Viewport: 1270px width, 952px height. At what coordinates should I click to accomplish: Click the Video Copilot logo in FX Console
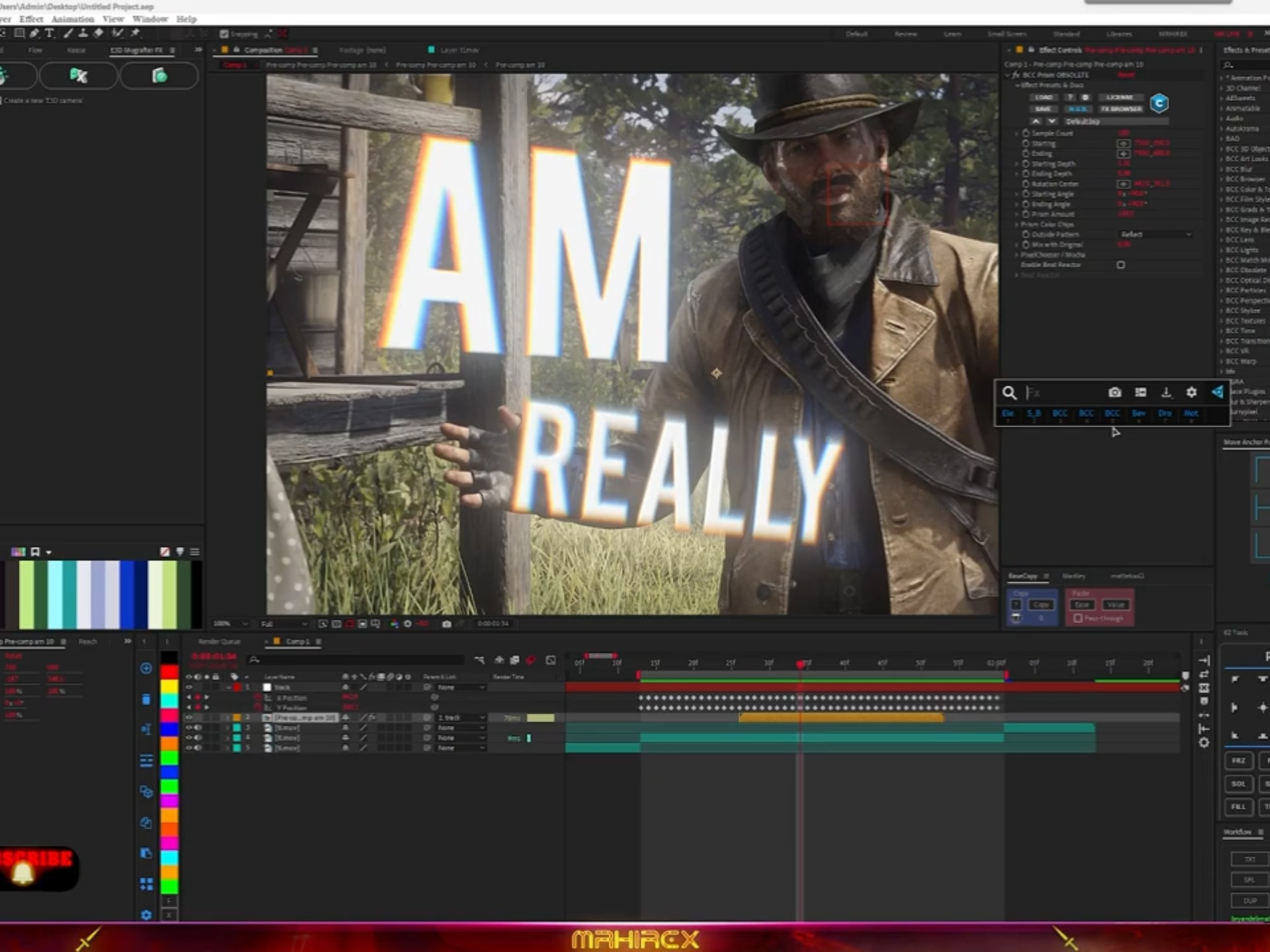point(1217,392)
